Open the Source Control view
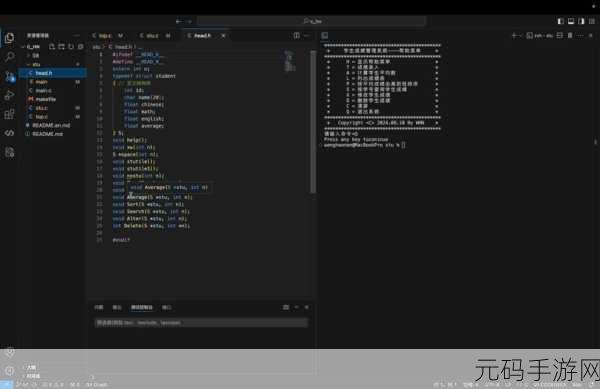 pyautogui.click(x=10, y=76)
